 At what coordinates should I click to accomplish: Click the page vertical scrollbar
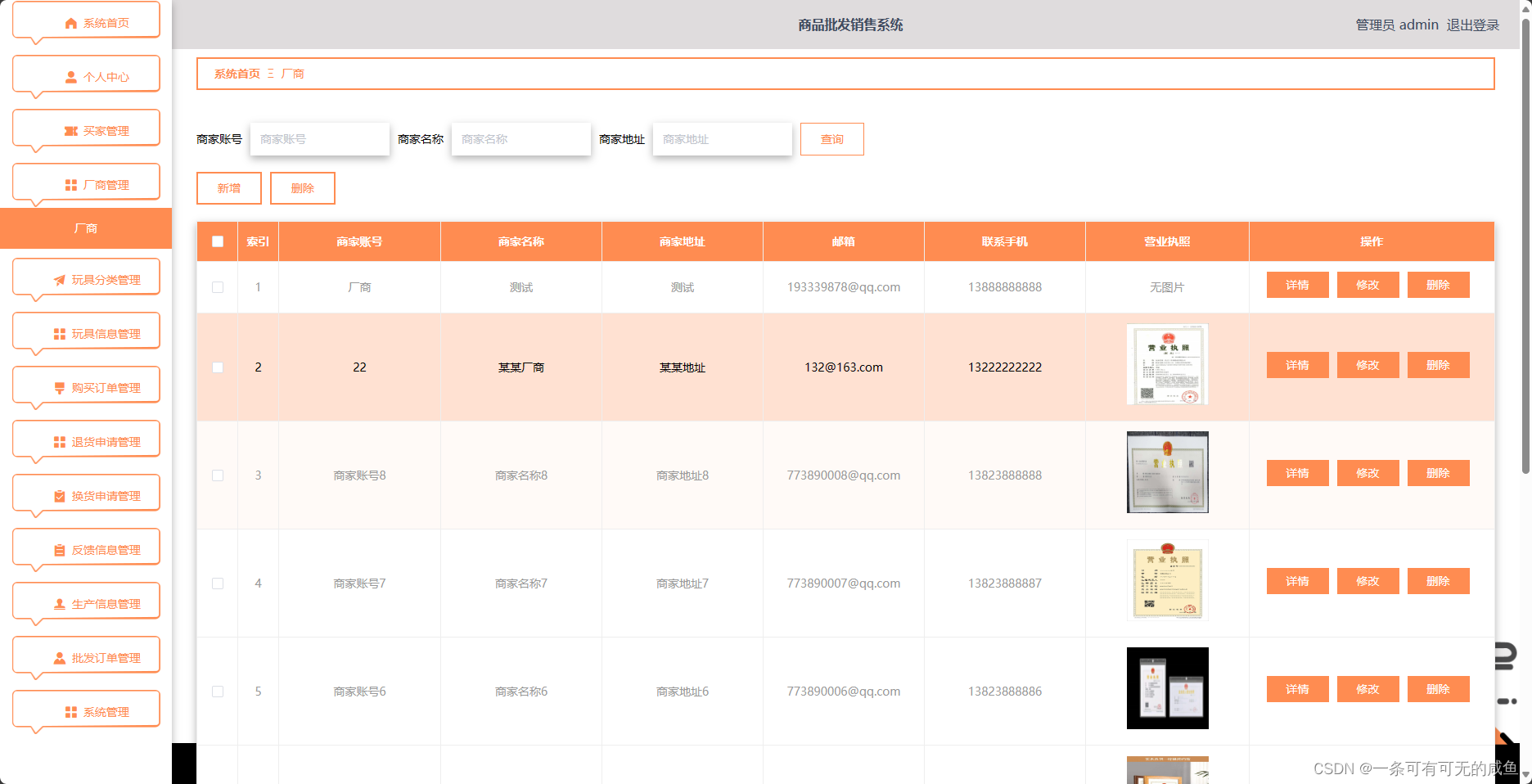tap(1525, 246)
